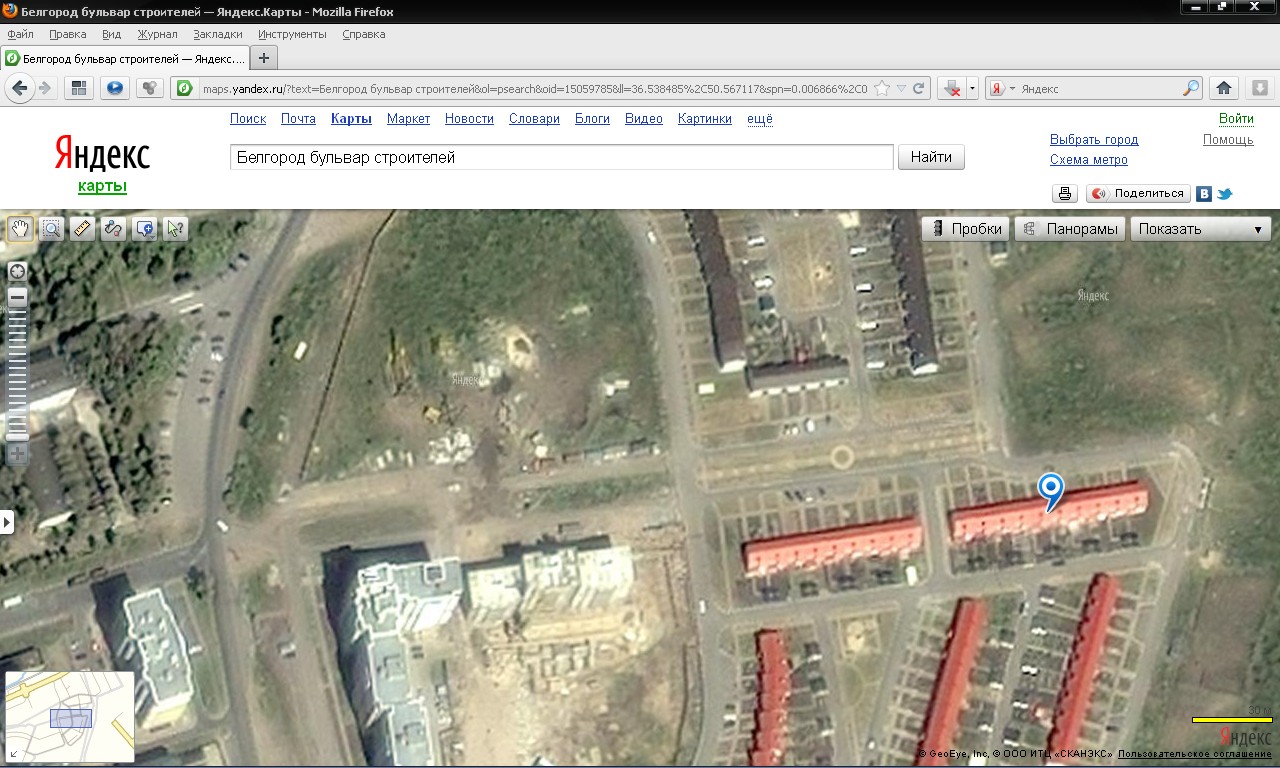
Task: Open the Журнал menu
Action: point(157,34)
